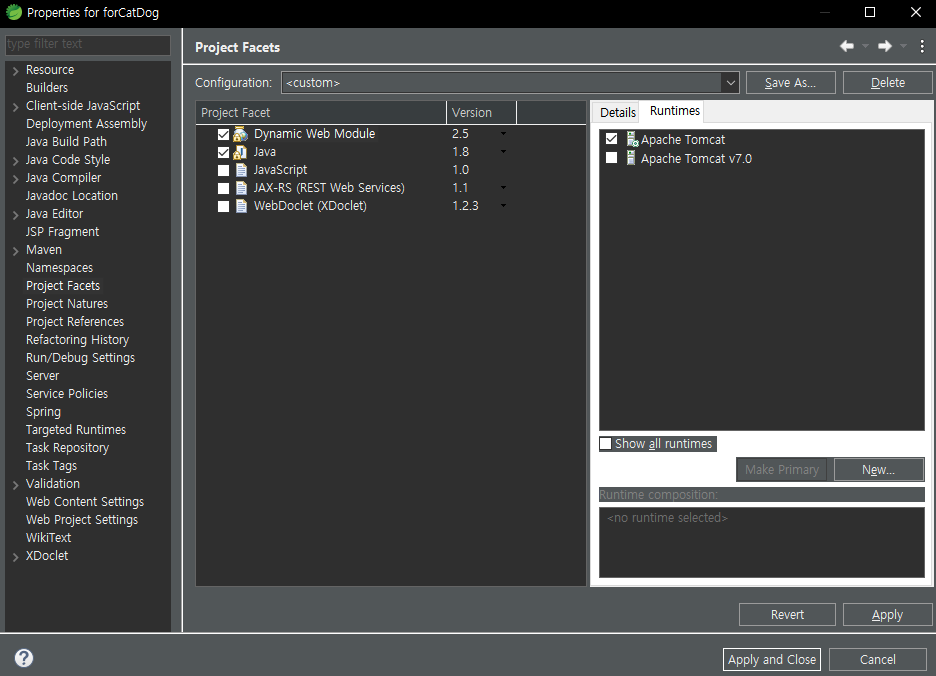Open Java version dropdown arrow

(503, 152)
